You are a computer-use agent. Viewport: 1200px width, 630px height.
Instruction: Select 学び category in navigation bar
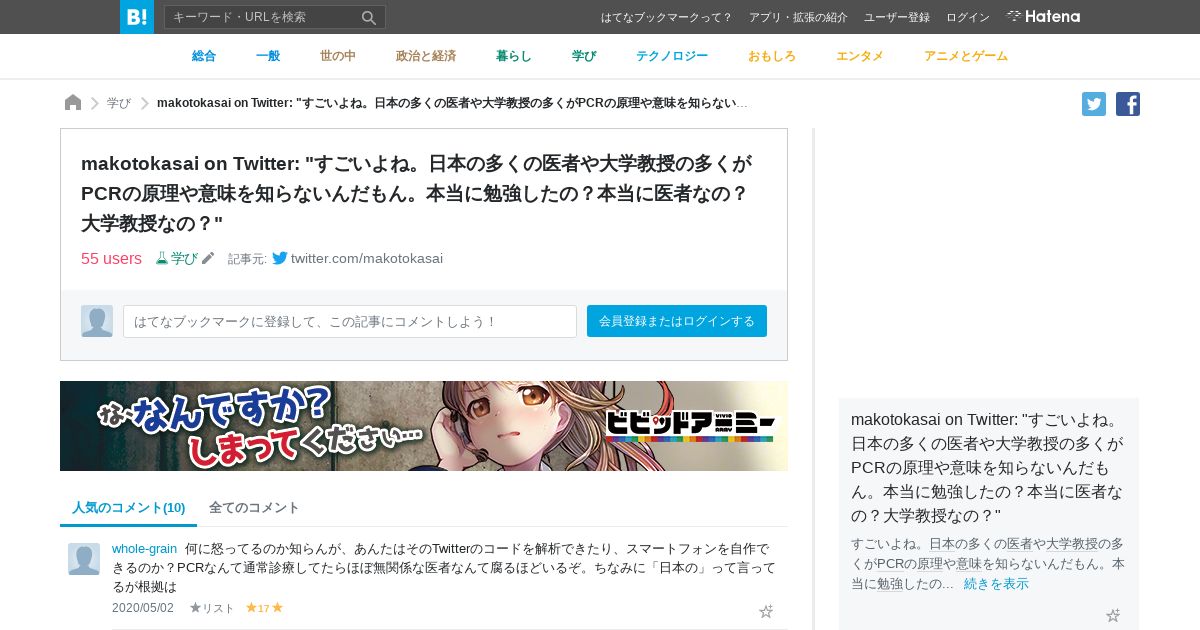584,56
